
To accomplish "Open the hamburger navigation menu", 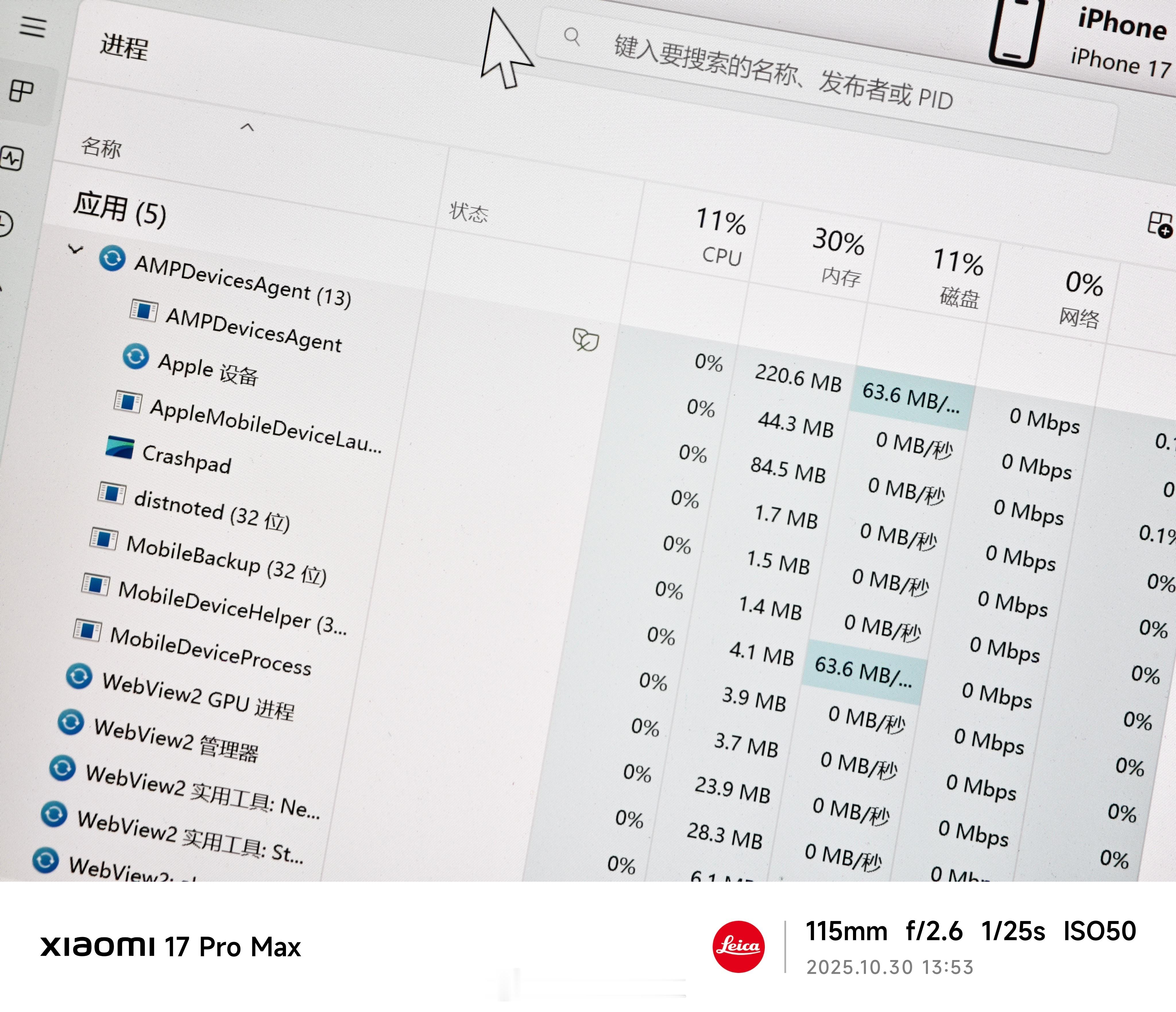I will coord(32,26).
